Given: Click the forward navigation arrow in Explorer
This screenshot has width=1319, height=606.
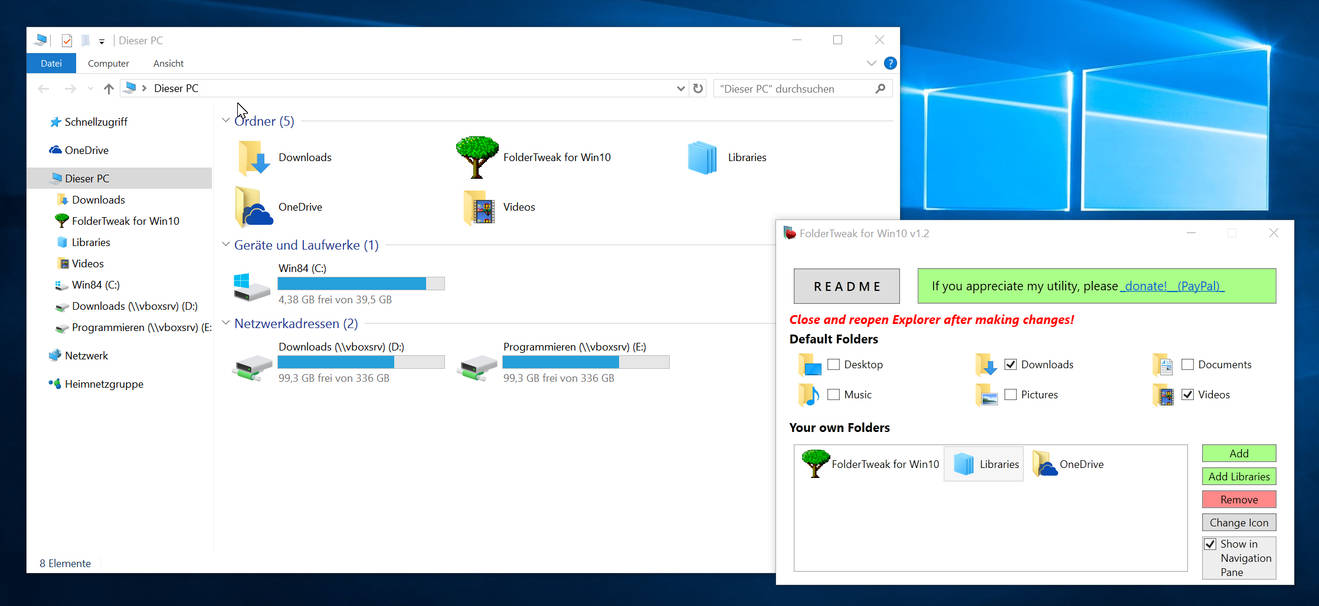Looking at the screenshot, I should coord(70,89).
